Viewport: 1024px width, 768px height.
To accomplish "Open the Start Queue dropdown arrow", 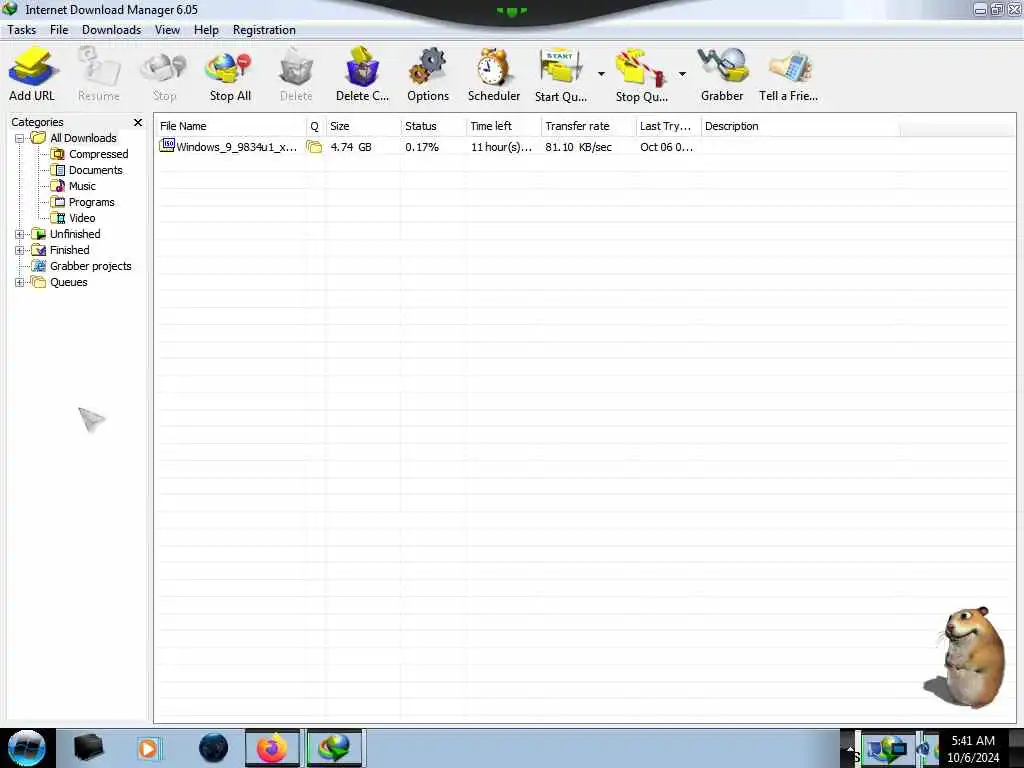I will [x=601, y=74].
